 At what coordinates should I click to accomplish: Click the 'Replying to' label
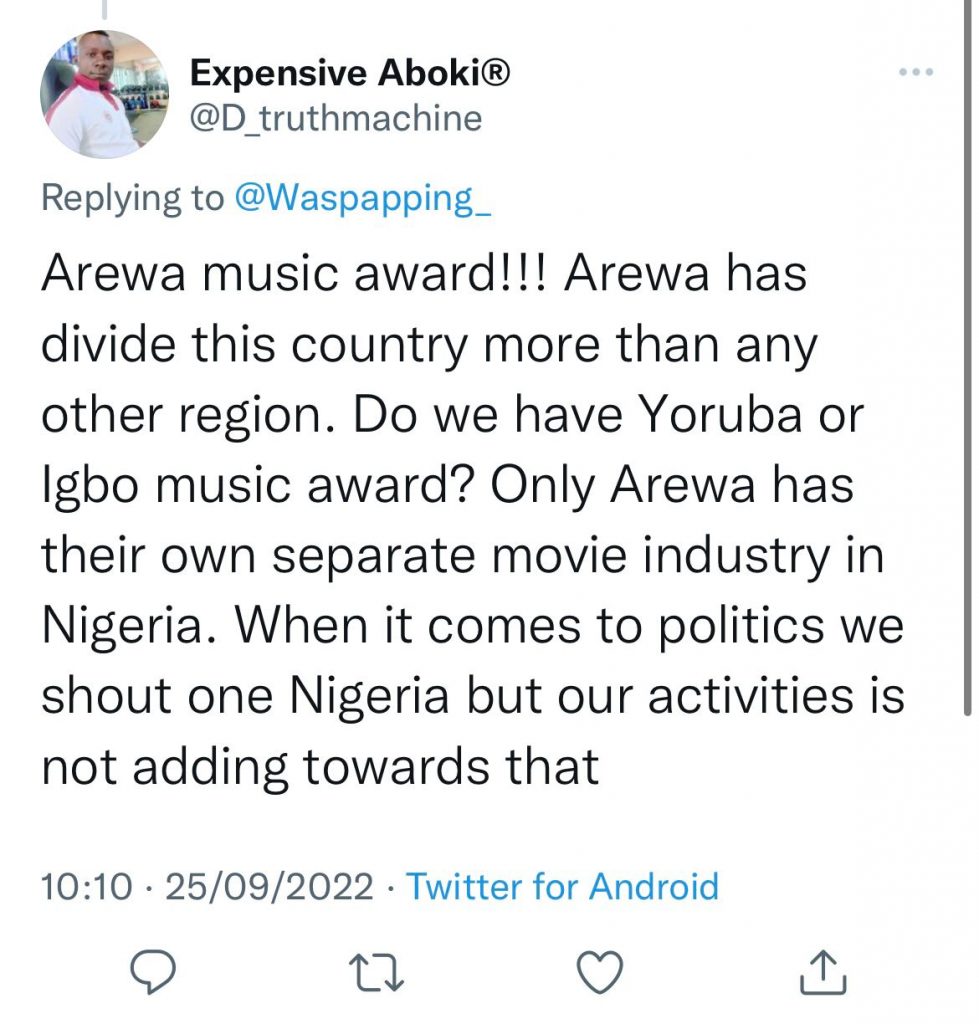(133, 198)
